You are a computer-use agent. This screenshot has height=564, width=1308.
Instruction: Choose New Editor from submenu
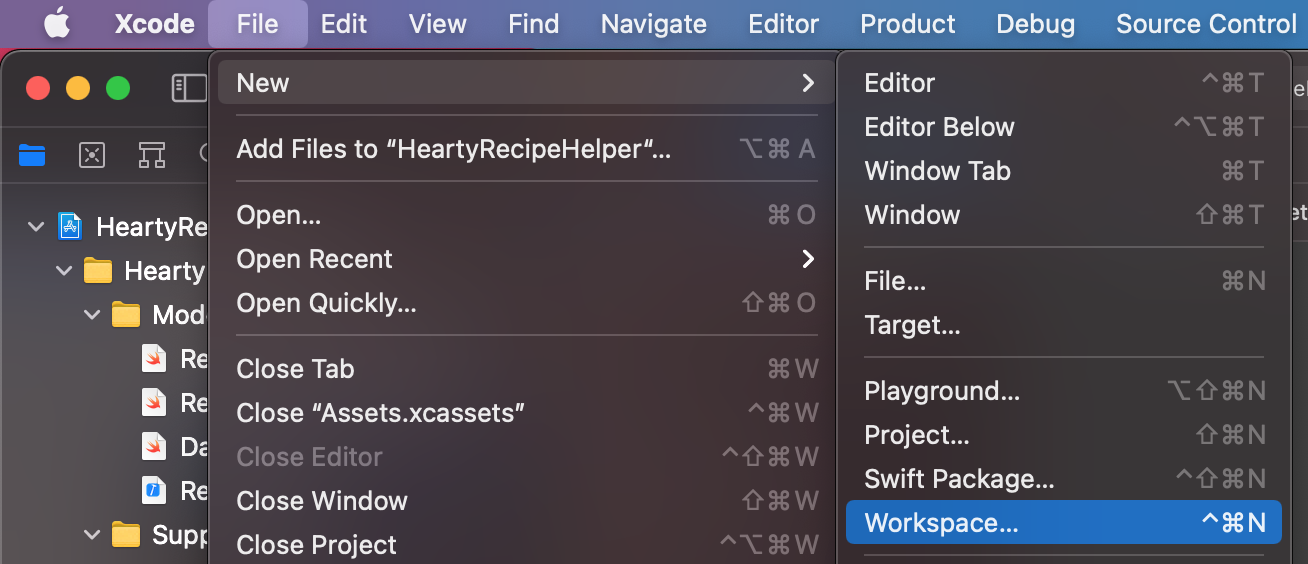1064,83
